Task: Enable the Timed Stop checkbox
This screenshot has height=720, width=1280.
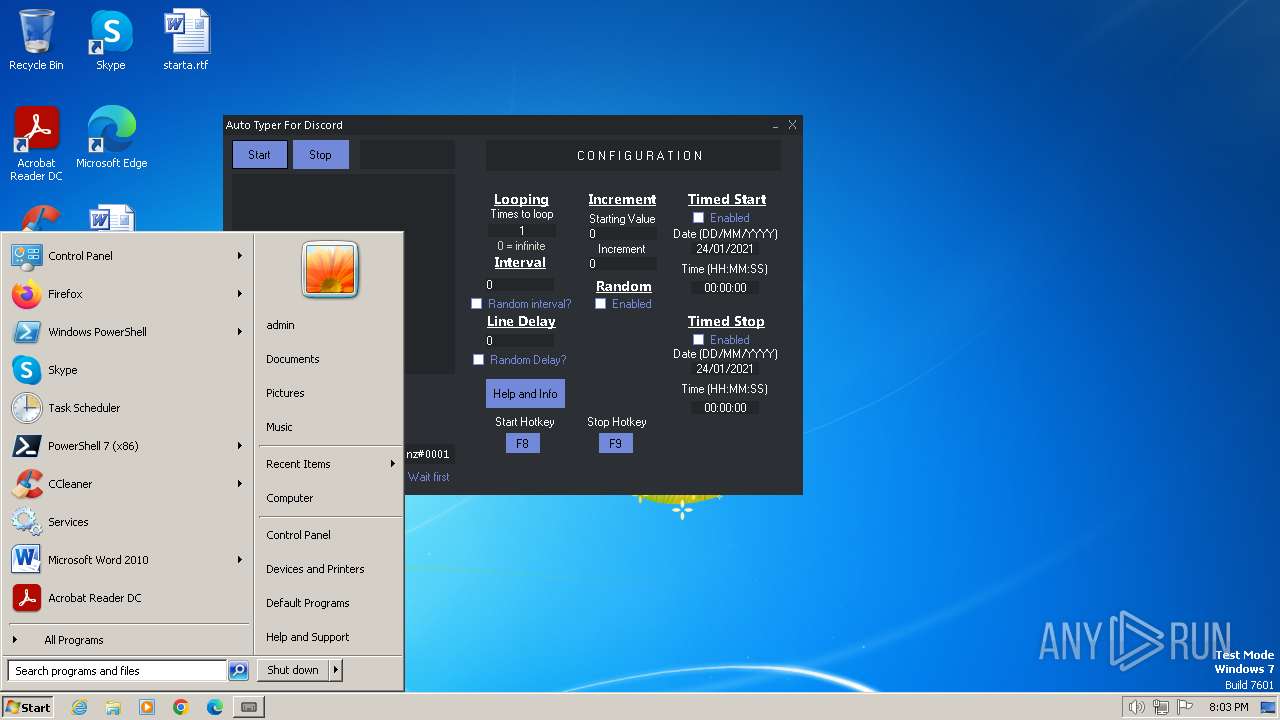Action: (698, 340)
